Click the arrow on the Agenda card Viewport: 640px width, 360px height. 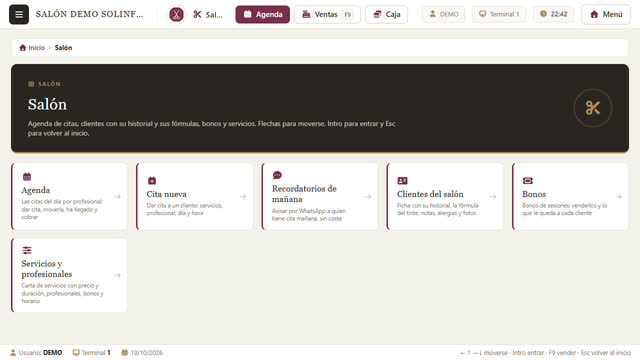(118, 197)
